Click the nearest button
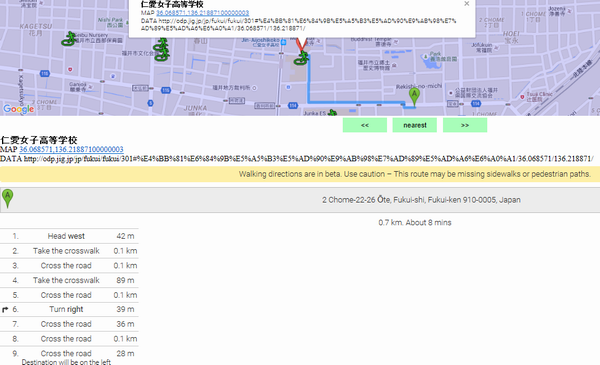 (x=415, y=125)
